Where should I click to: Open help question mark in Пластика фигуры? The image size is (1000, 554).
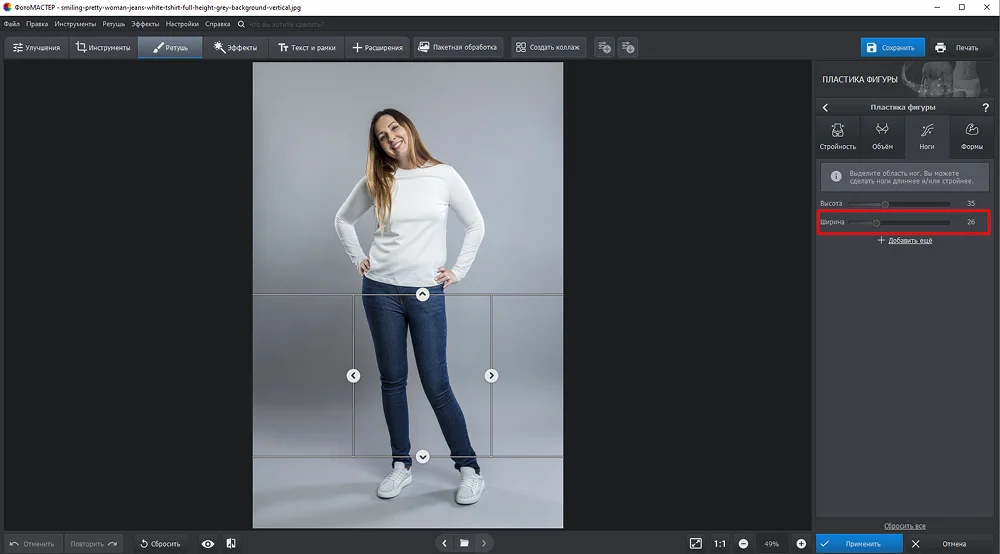click(x=985, y=107)
